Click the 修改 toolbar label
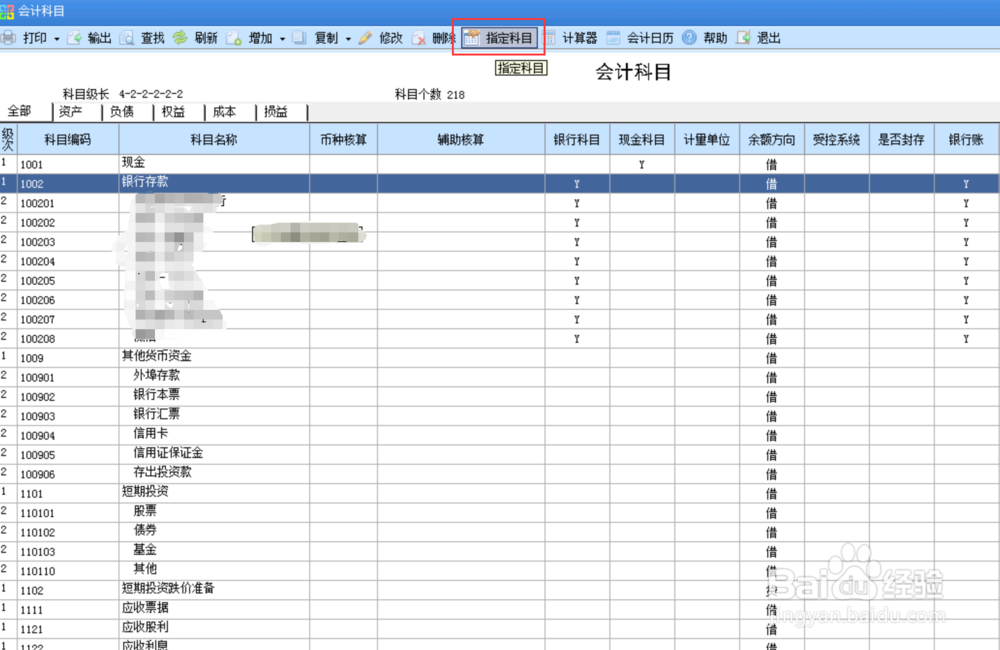 tap(391, 38)
